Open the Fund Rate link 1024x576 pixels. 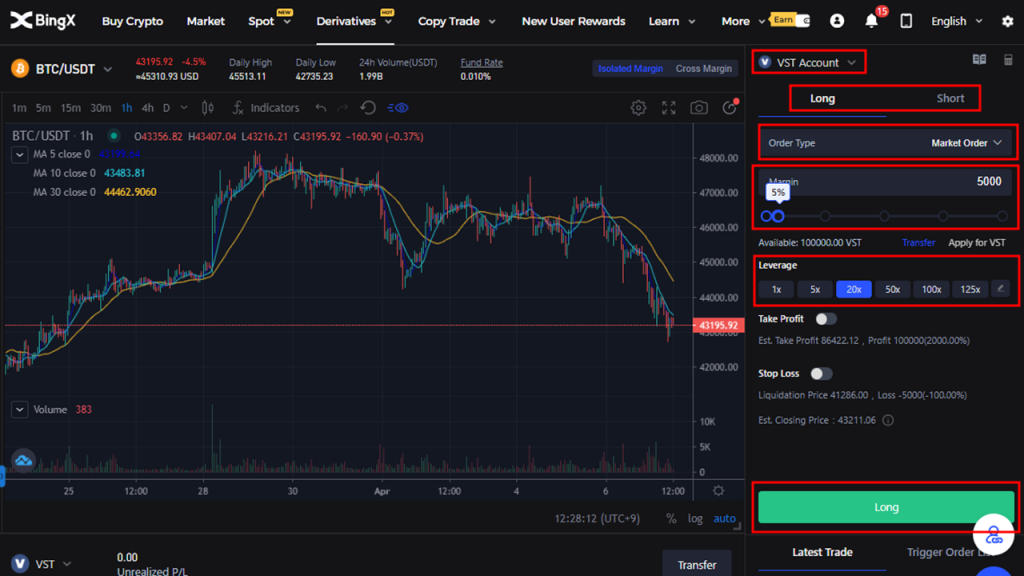click(481, 63)
